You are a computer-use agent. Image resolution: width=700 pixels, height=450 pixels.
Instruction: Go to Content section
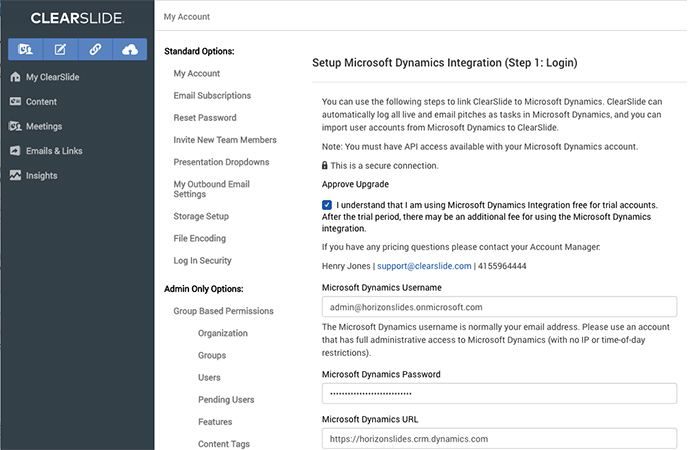coord(41,102)
